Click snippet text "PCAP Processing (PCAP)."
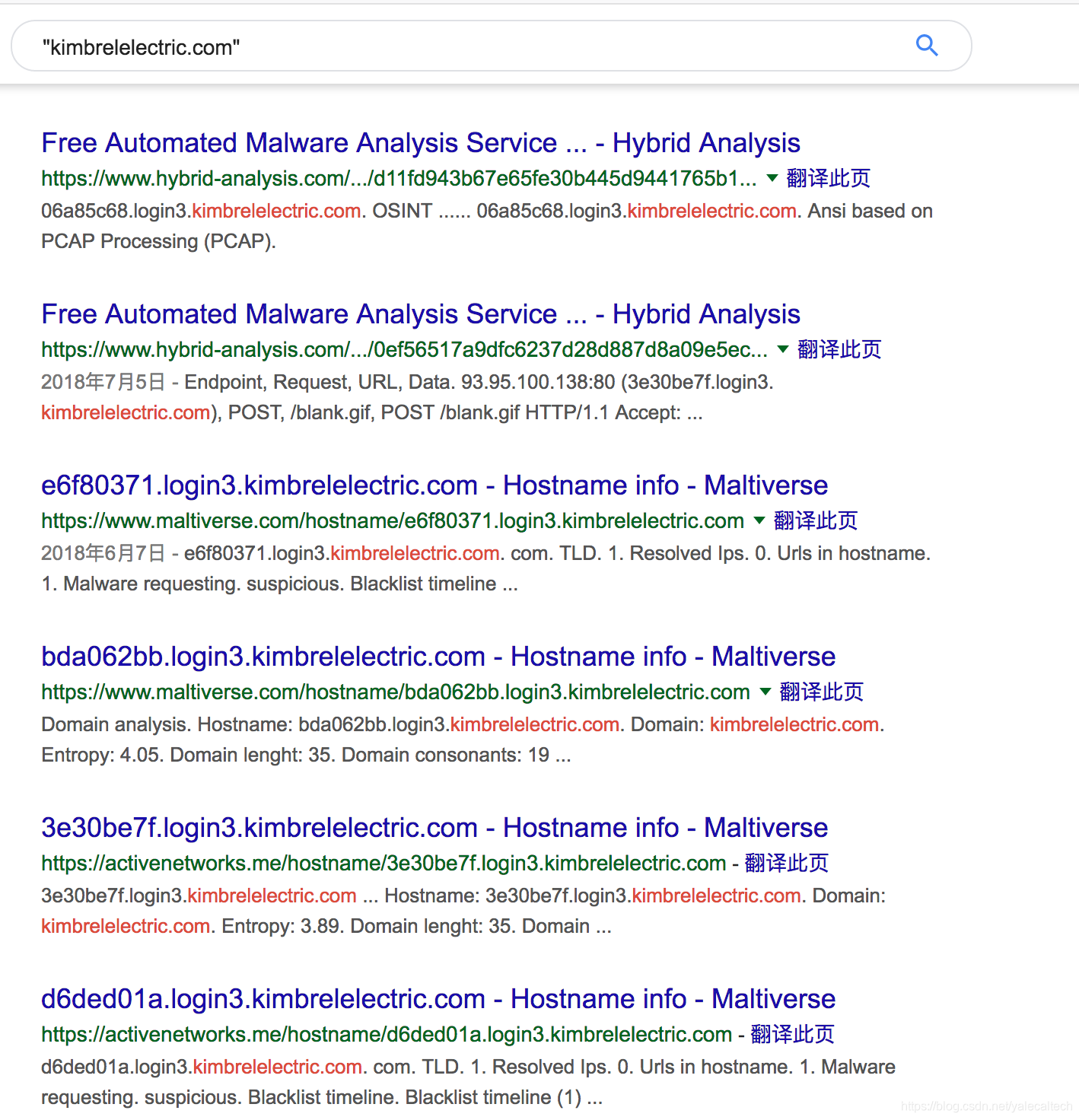The image size is (1079, 1120). (x=158, y=241)
